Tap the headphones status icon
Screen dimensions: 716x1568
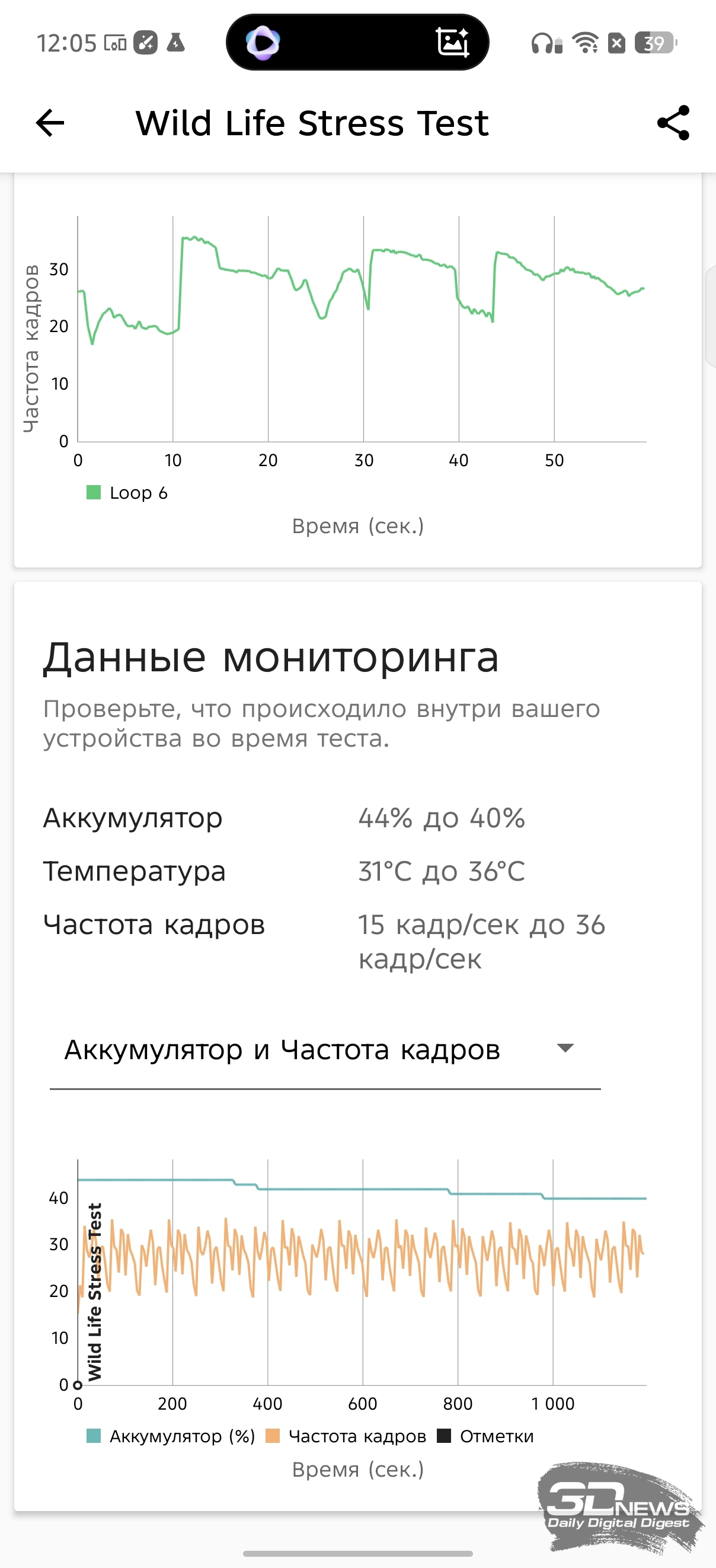tap(546, 43)
